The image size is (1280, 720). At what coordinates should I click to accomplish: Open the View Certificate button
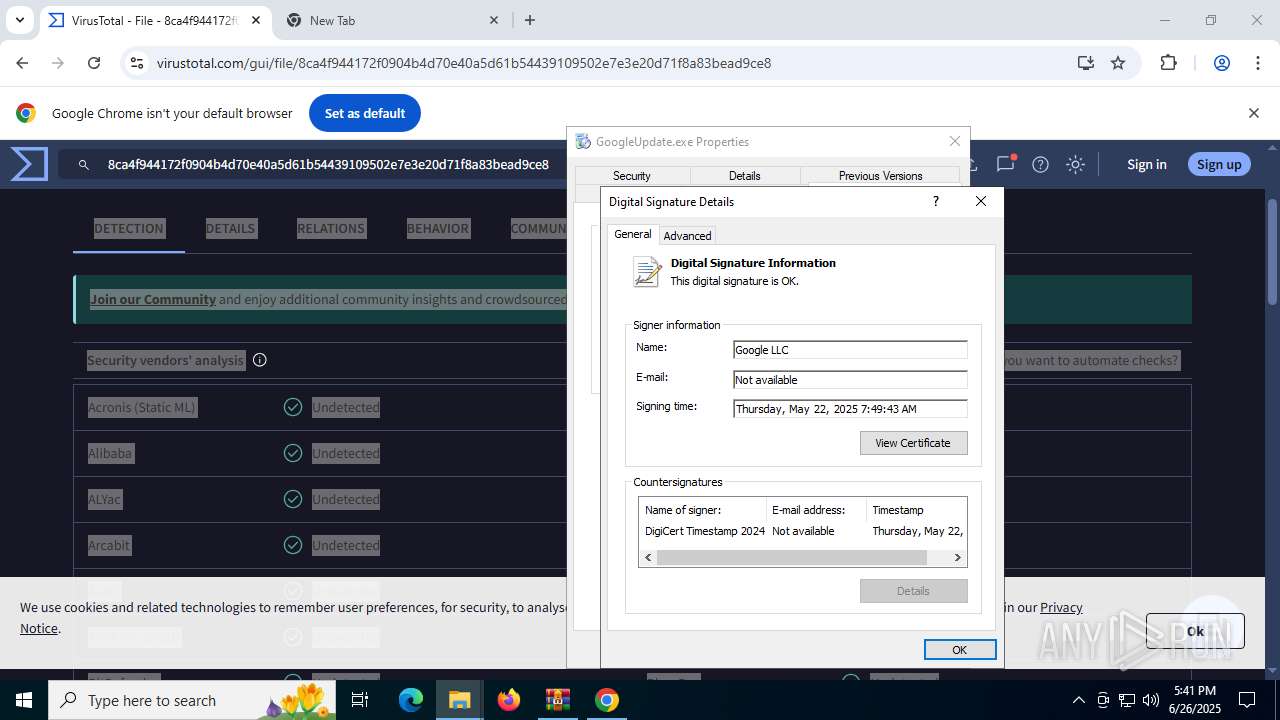click(913, 443)
